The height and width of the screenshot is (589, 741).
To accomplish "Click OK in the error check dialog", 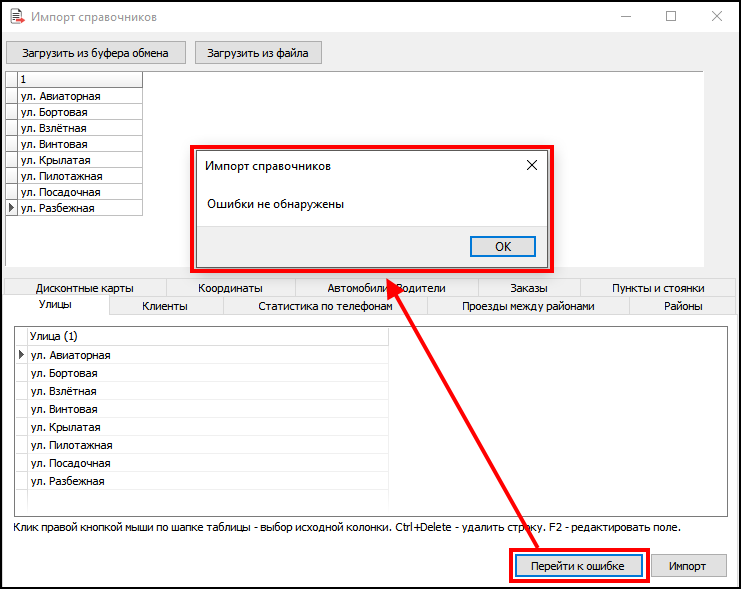I will 502,246.
